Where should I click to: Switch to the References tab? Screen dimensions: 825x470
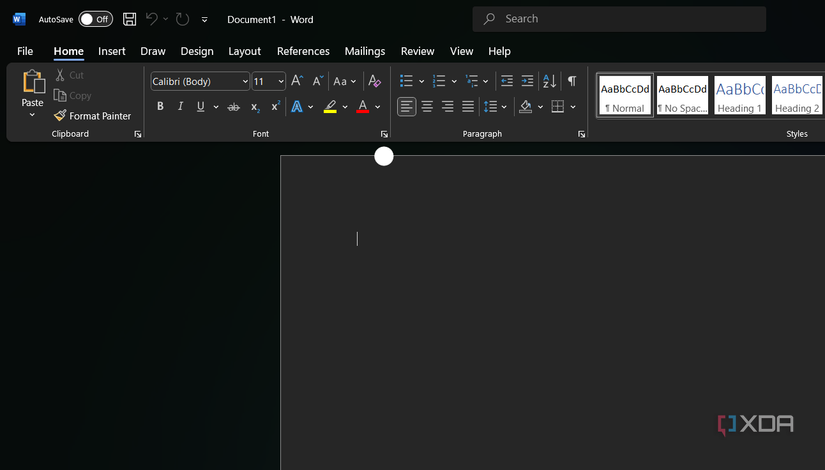[x=303, y=51]
